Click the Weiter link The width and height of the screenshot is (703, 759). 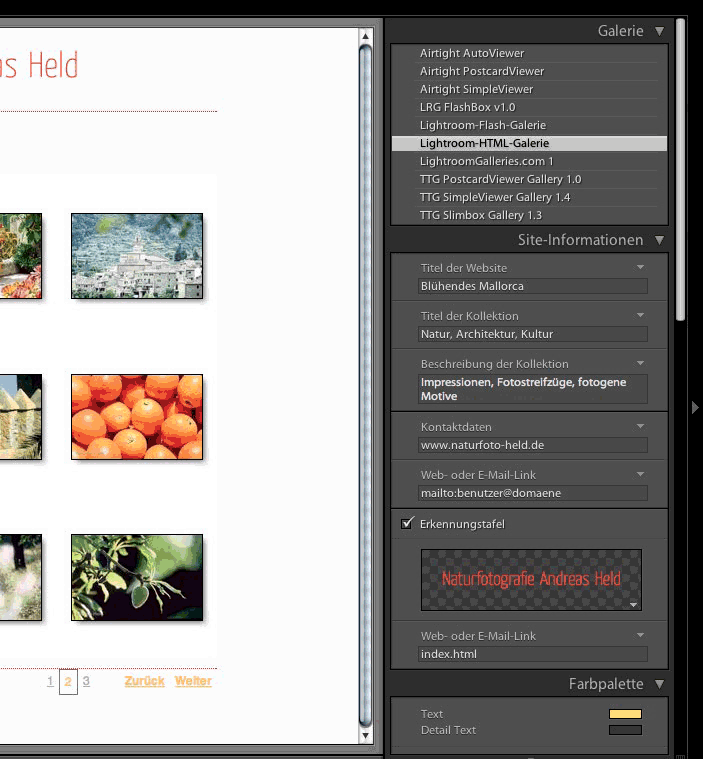tap(193, 681)
